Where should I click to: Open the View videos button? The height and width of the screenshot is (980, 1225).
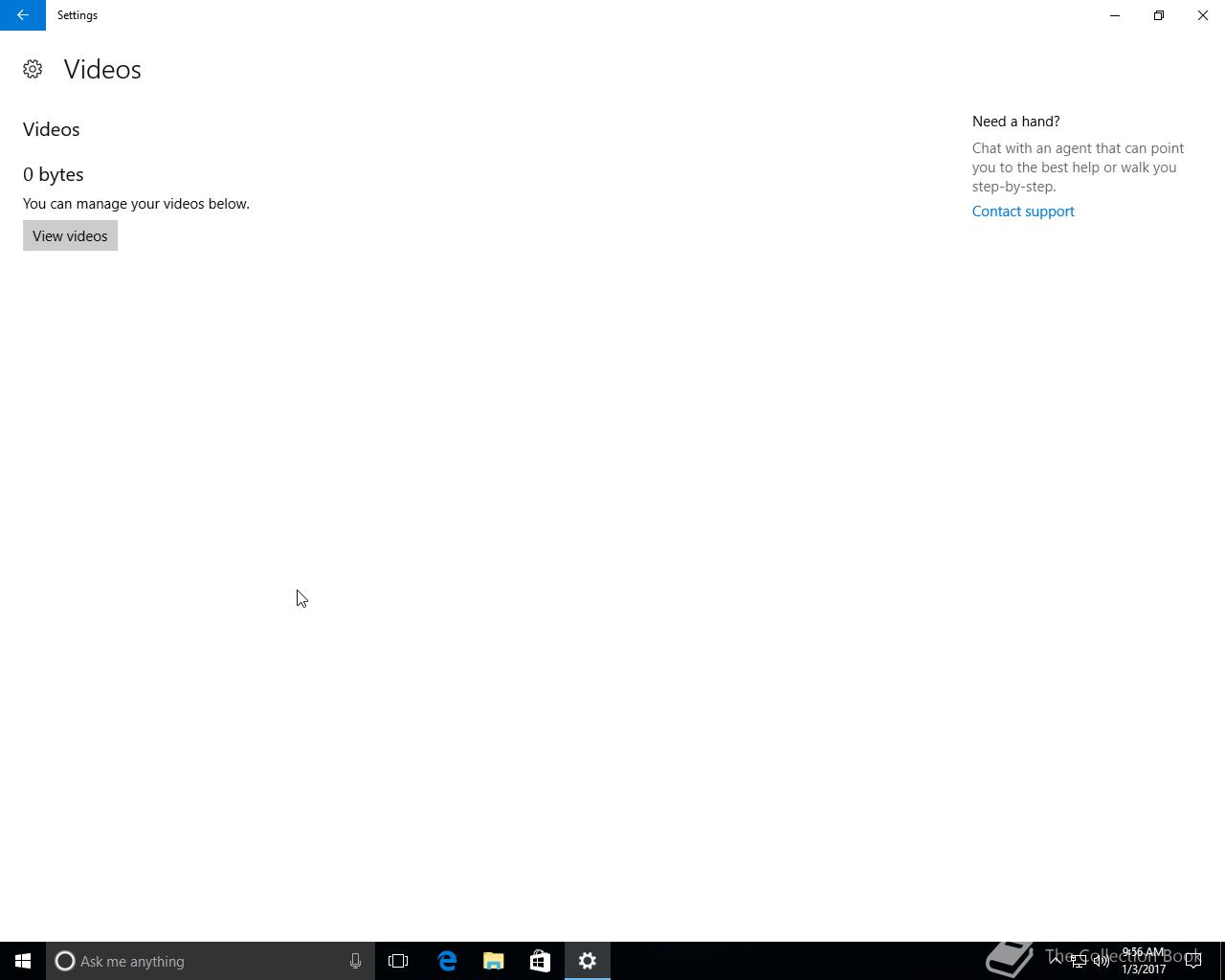(70, 235)
